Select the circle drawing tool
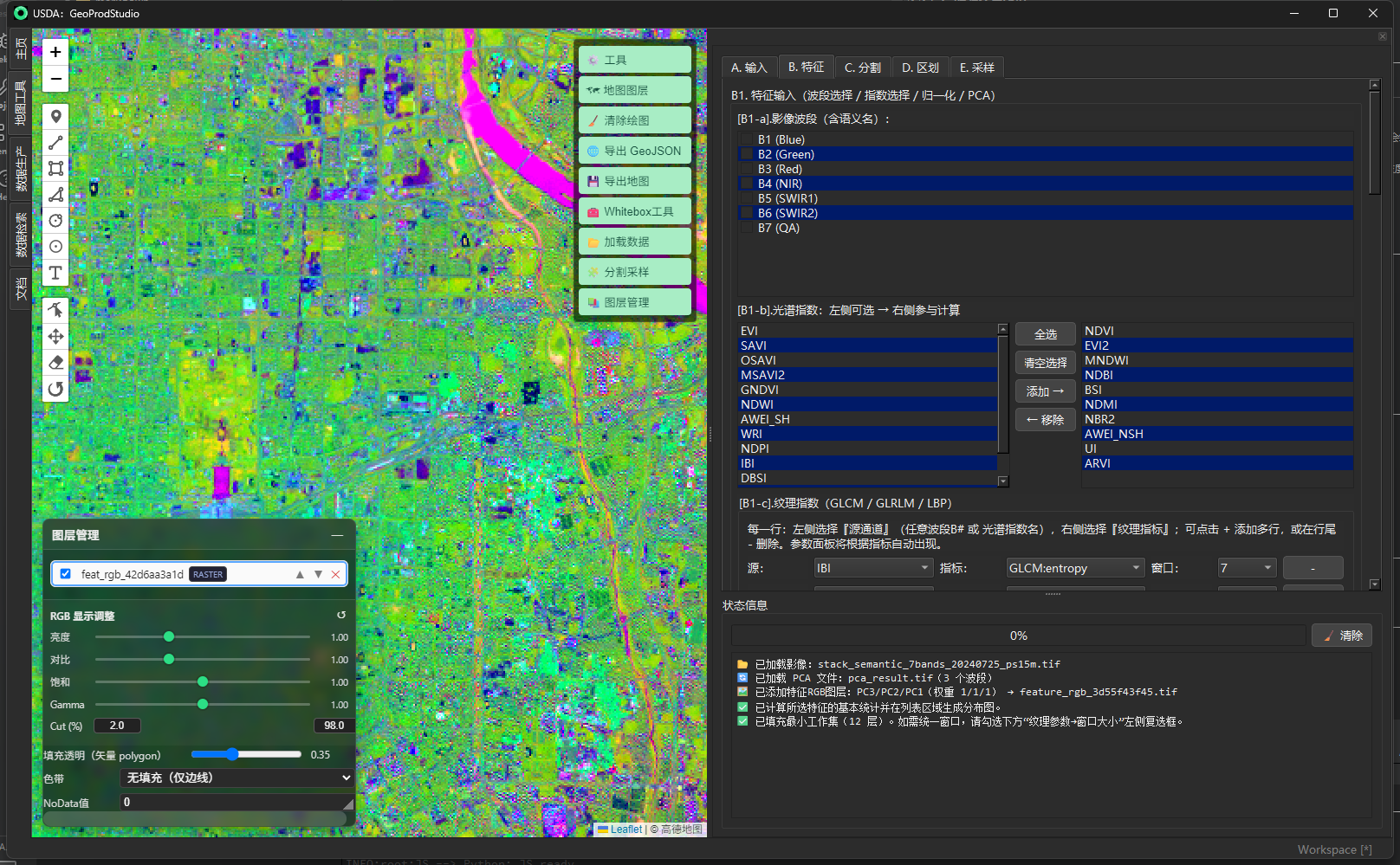Screen dimensions: 1400x865 (x=55, y=221)
